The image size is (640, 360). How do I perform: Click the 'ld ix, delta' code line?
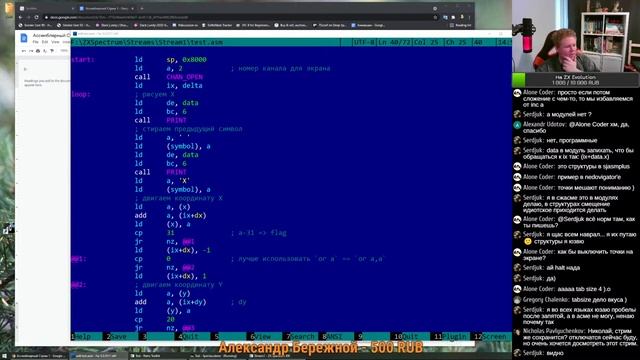(169, 86)
